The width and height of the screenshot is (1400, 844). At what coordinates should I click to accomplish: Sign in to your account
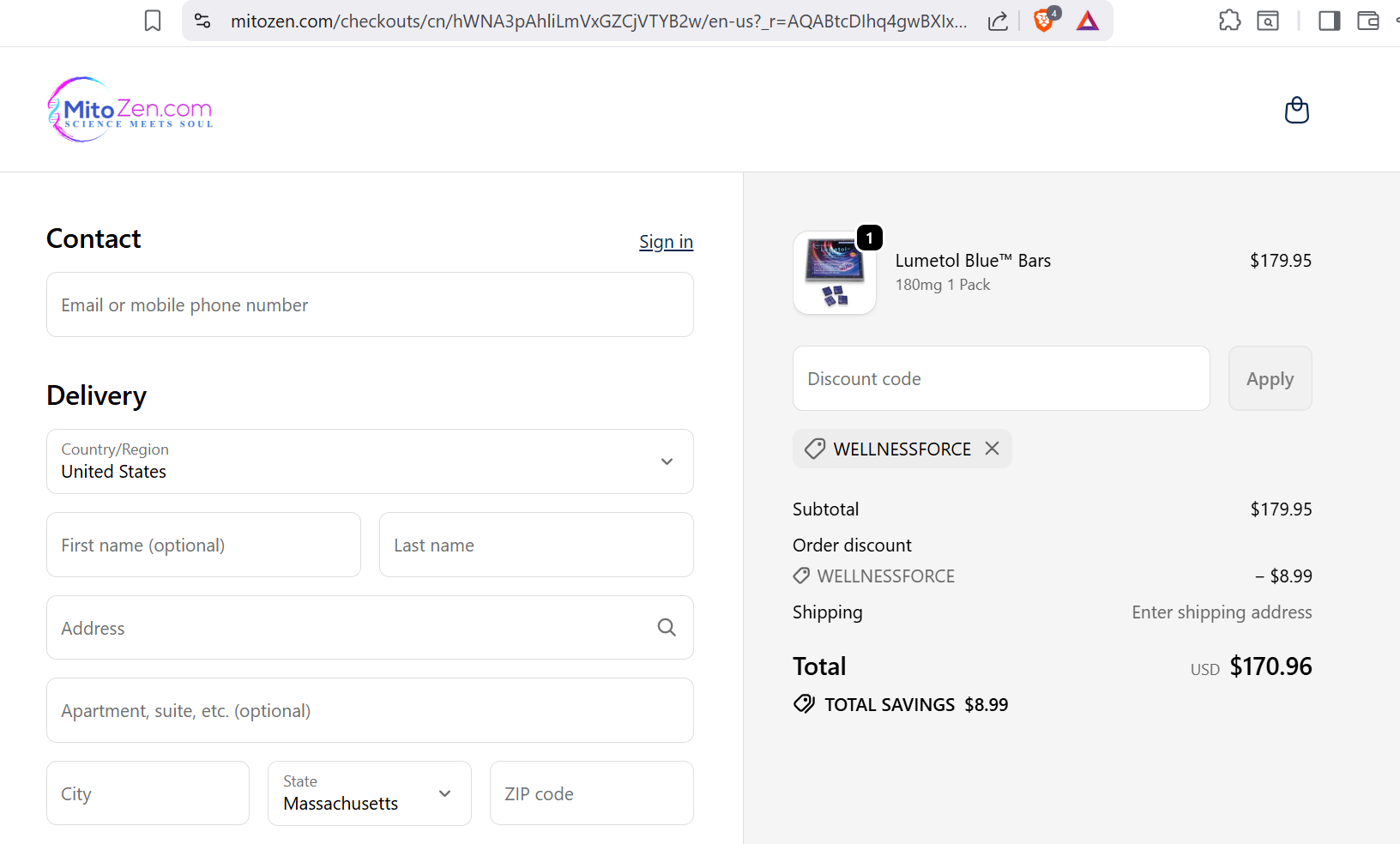coord(666,242)
